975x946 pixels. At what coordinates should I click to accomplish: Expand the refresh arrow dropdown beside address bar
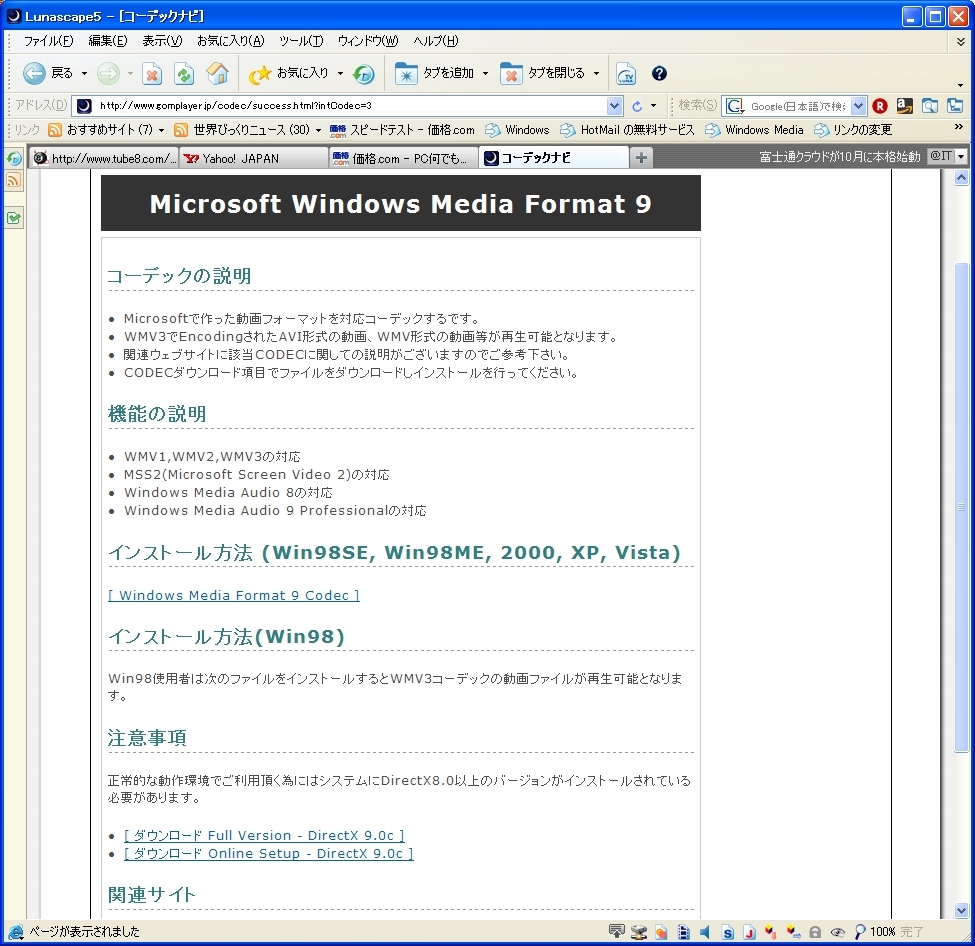(x=653, y=106)
